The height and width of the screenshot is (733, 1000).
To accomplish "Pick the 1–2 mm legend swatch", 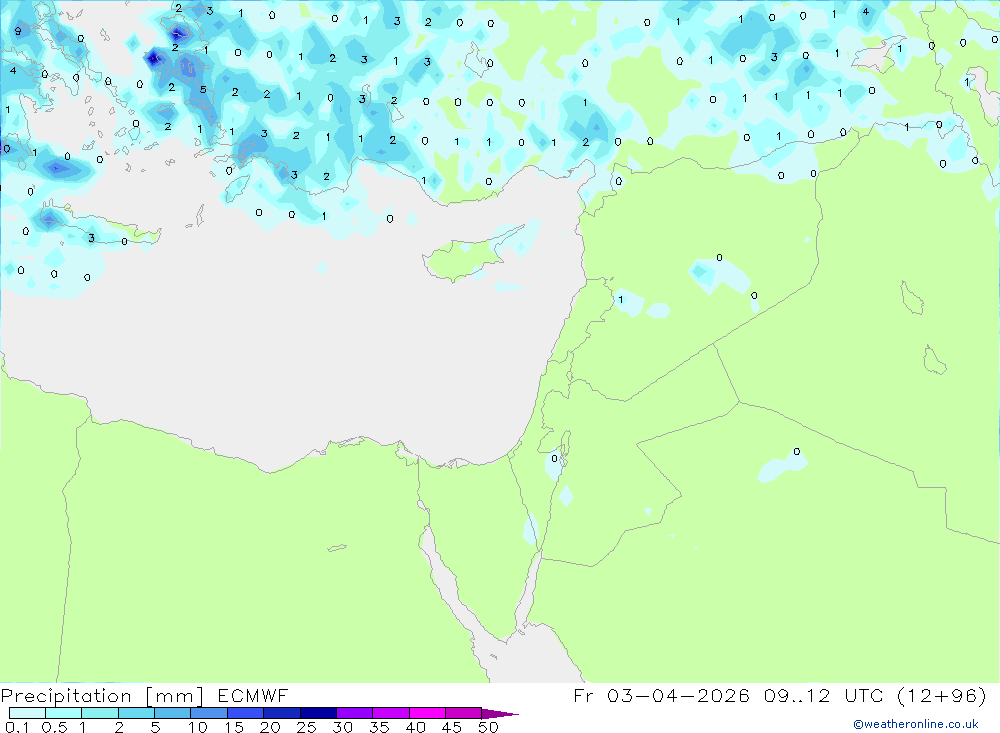I will coord(100,713).
